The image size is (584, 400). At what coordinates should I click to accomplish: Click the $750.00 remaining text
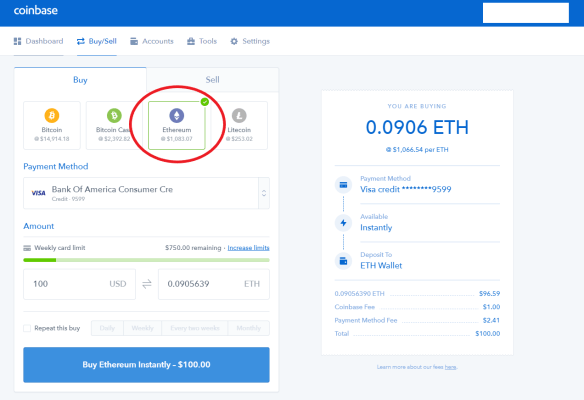tap(193, 248)
